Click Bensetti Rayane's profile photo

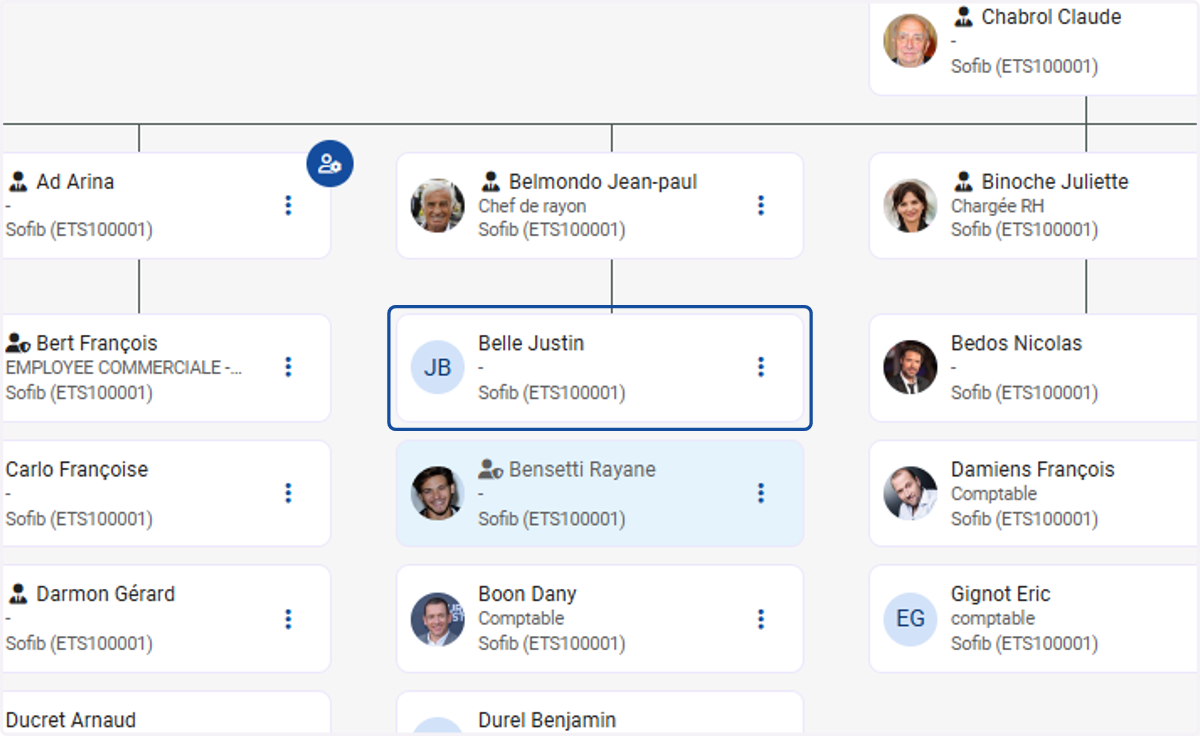(438, 493)
